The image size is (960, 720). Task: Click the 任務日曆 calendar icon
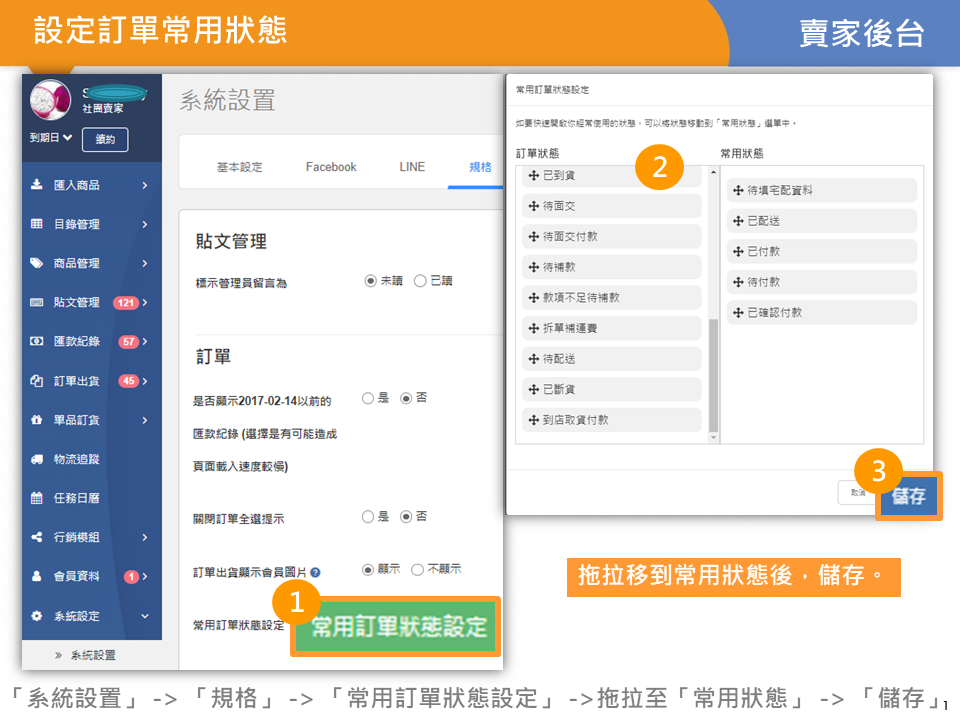pos(37,498)
